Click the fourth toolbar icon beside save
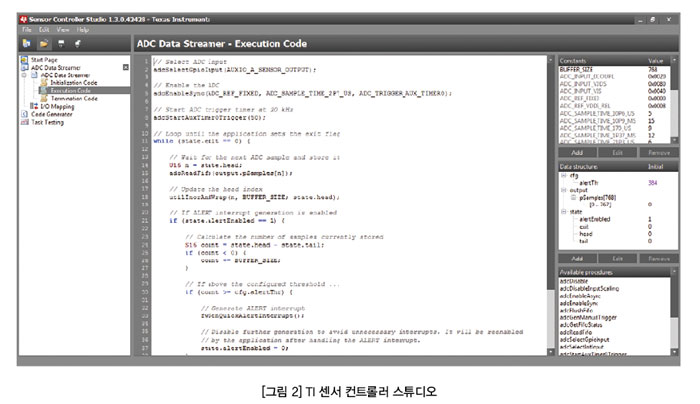This screenshot has height=404, width=700. [78, 43]
